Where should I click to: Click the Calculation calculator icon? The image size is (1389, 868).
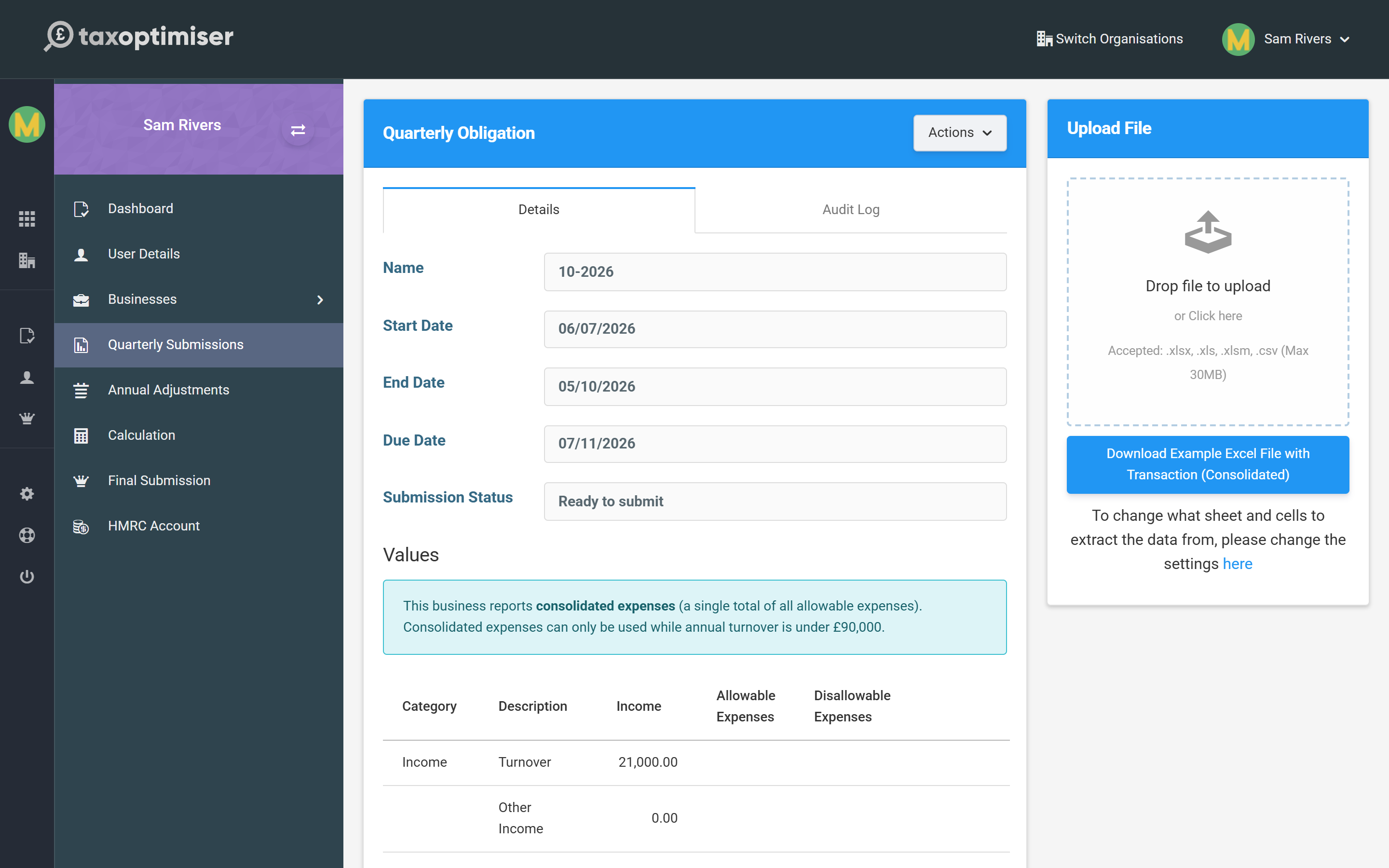coord(81,436)
